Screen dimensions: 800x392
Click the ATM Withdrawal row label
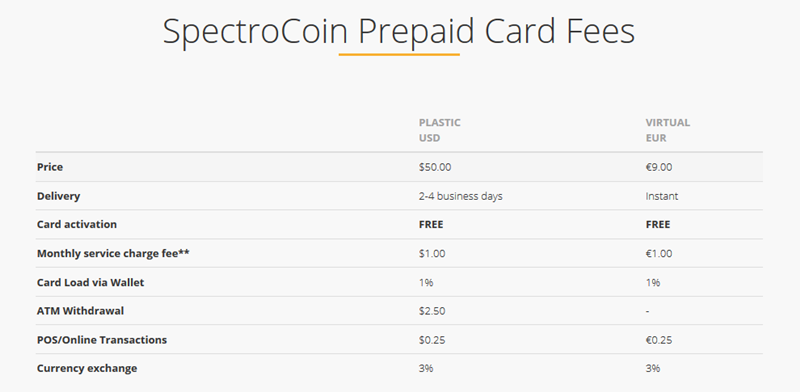(80, 311)
